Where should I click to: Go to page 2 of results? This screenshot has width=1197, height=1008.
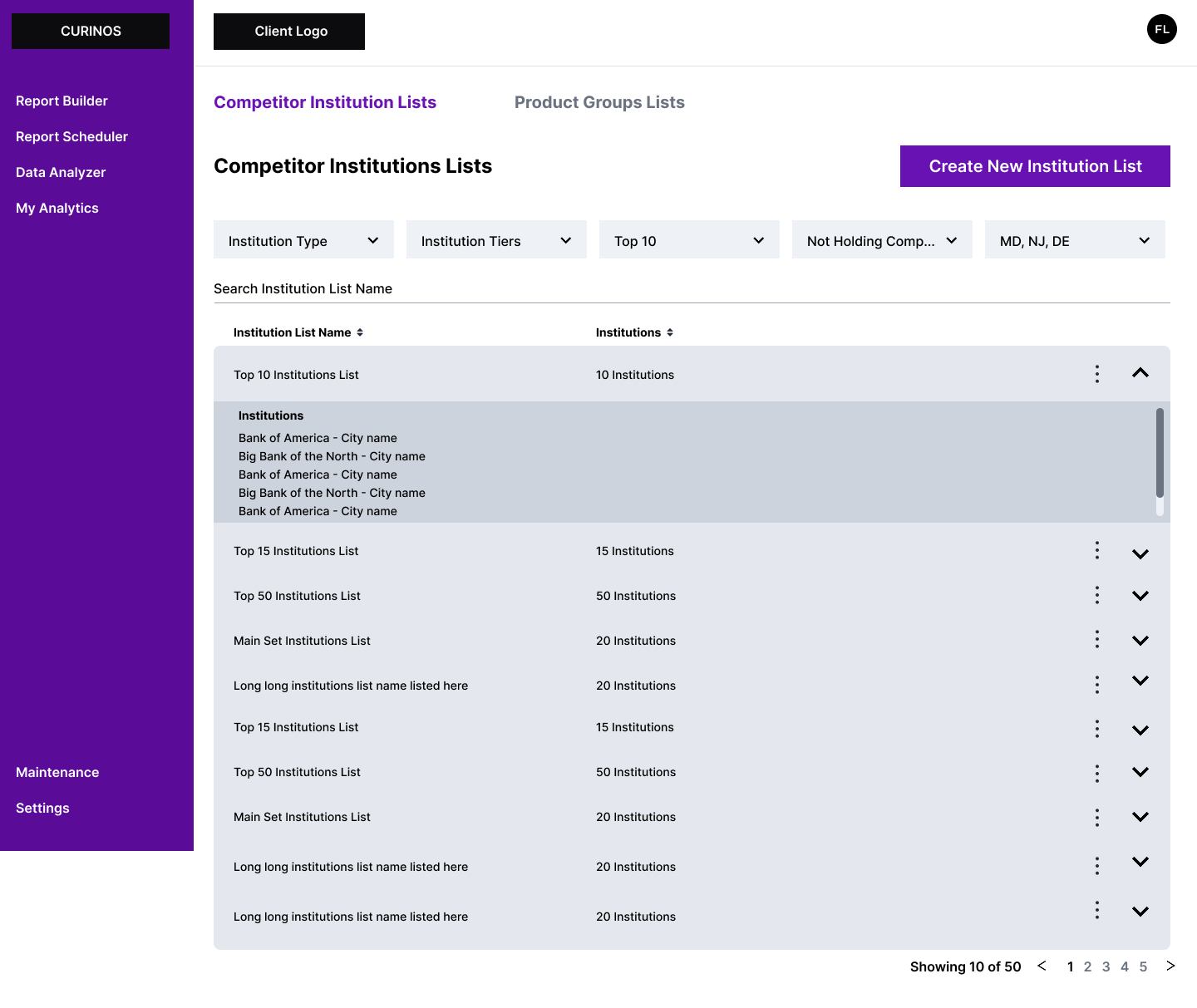tap(1087, 966)
